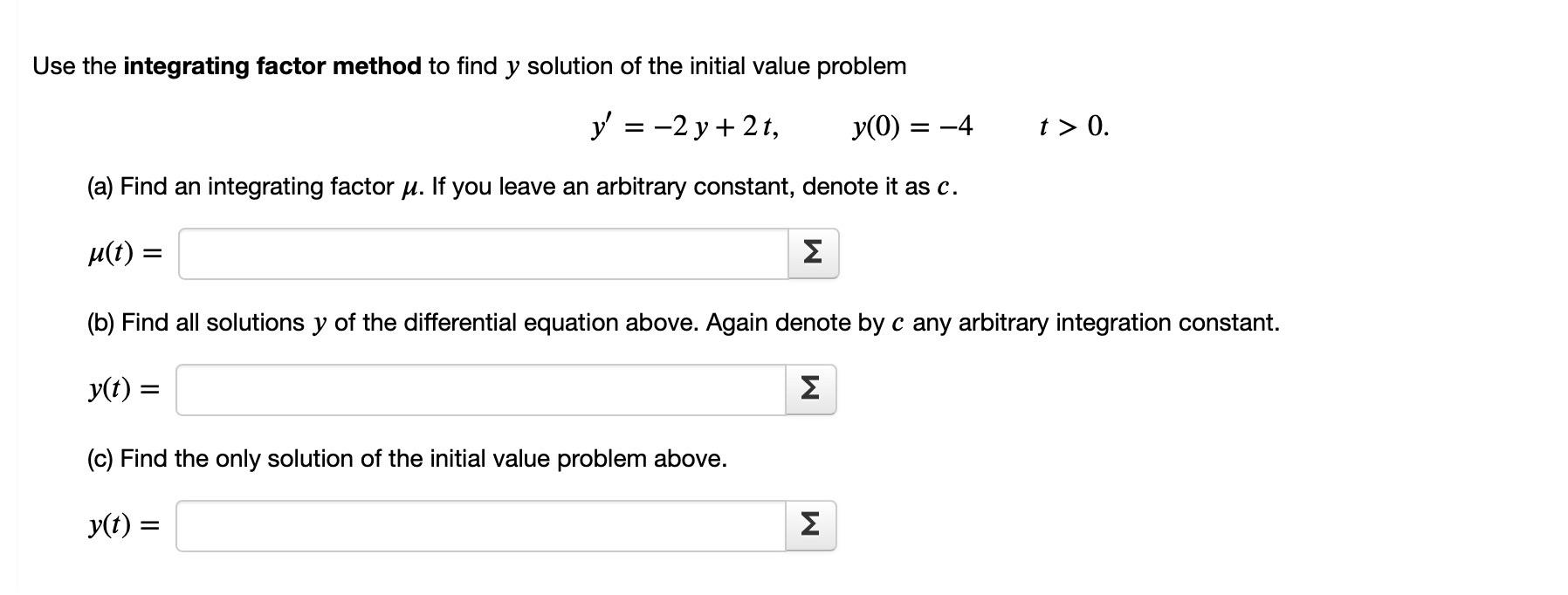1568x595 pixels.
Task: Click the empty answer box under part (b)
Action: [x=480, y=389]
